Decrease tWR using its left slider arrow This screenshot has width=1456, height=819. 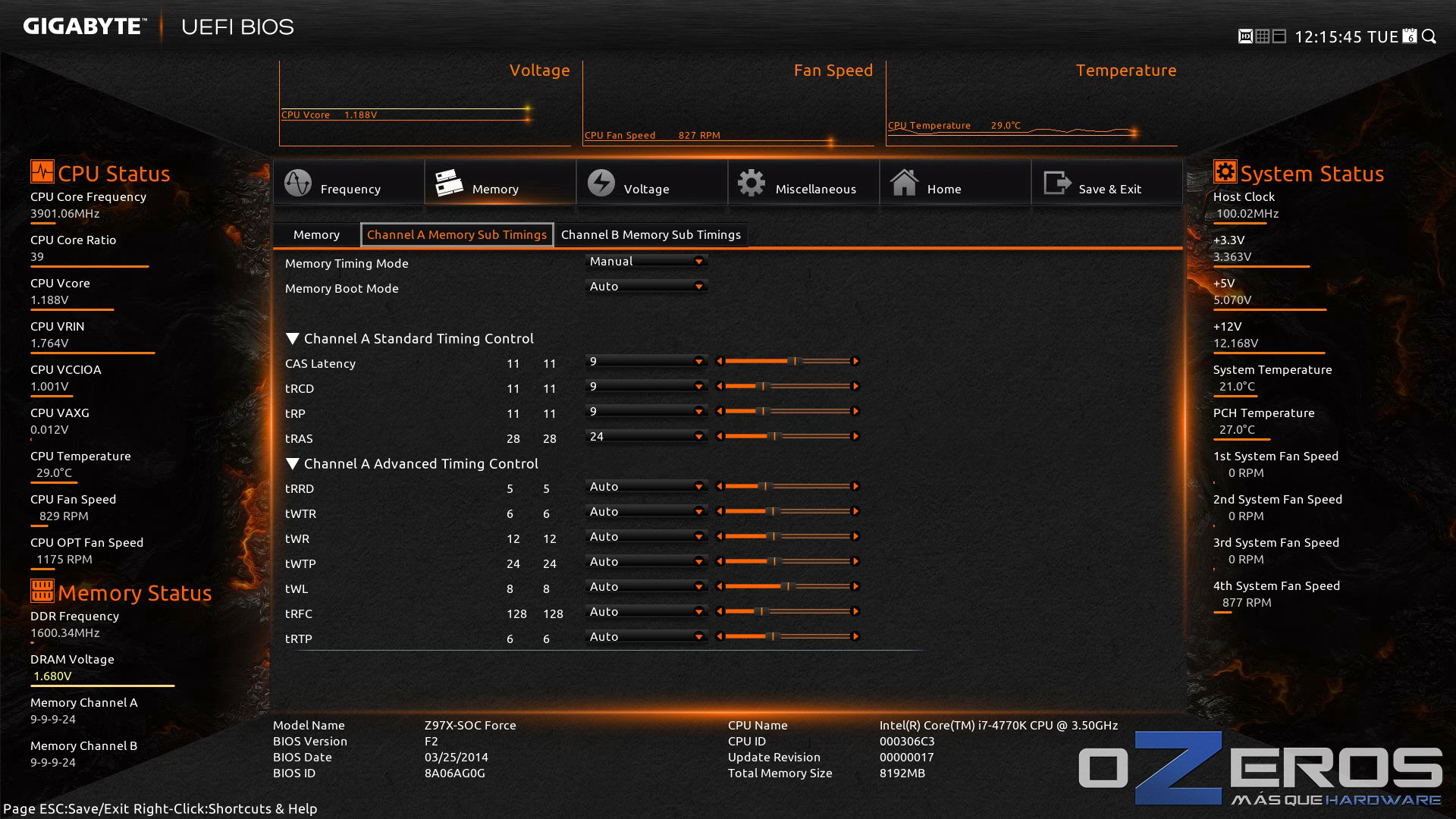720,537
